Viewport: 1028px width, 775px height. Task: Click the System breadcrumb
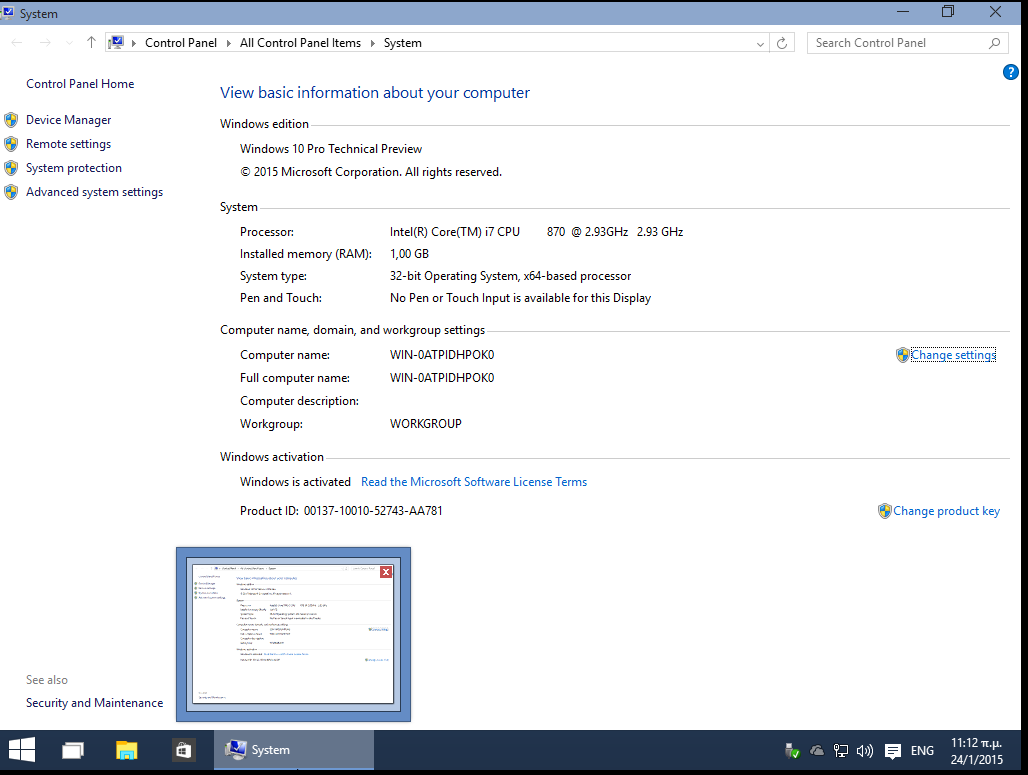[x=403, y=43]
